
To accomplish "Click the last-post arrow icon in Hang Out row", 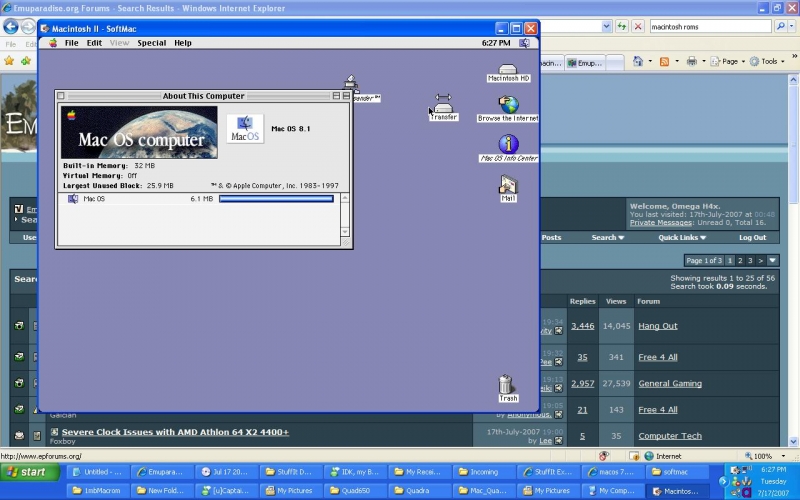I will pos(559,331).
